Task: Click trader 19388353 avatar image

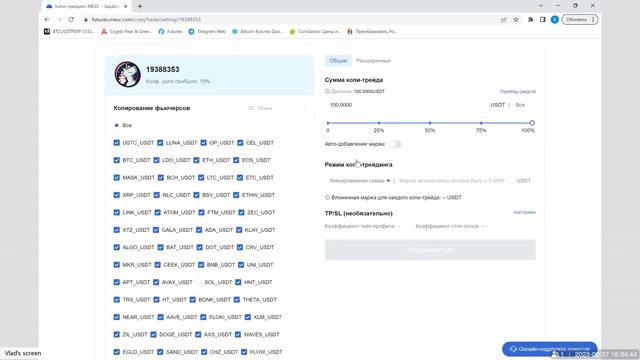Action: point(127,74)
